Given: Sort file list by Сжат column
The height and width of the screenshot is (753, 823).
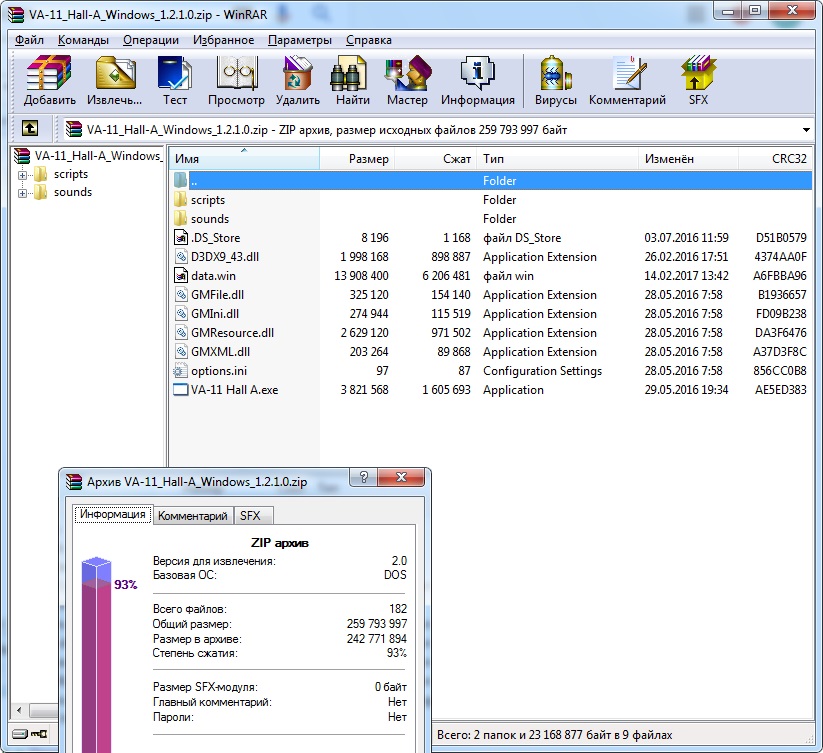Looking at the screenshot, I should (436, 158).
